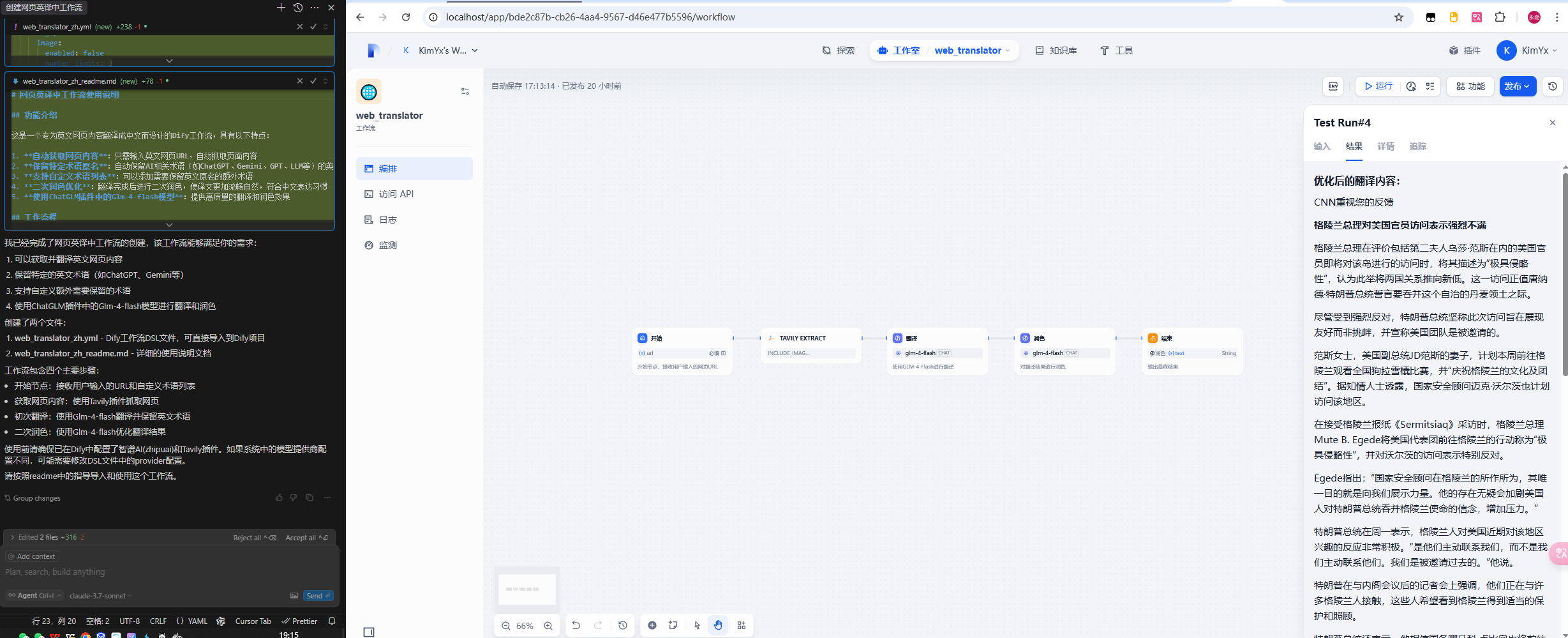Expand the 发布 publish dropdown
Viewport: 1568px width, 638px height.
[x=1518, y=86]
